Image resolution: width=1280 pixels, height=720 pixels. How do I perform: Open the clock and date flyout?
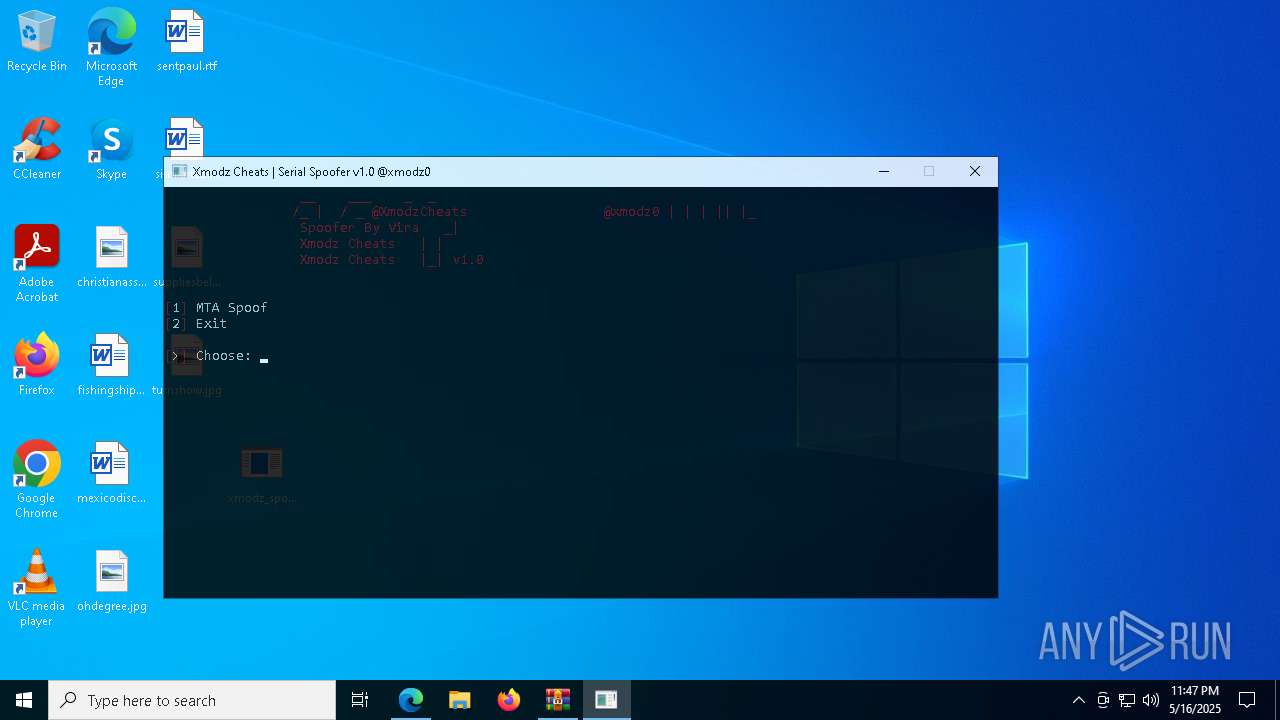click(x=1195, y=700)
